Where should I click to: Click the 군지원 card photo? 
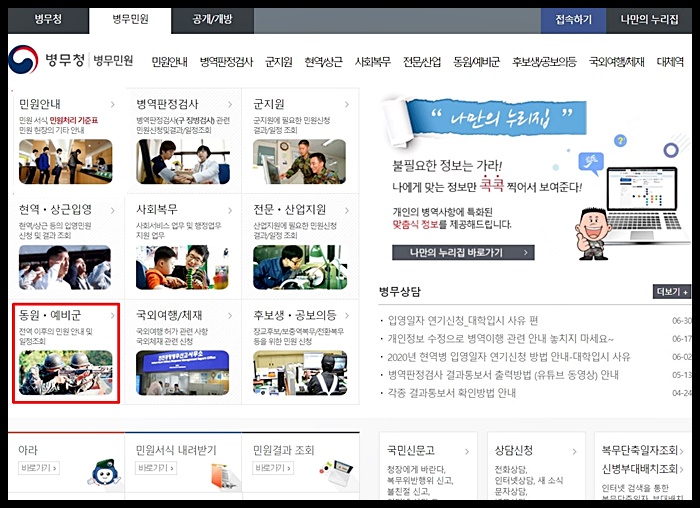click(x=300, y=162)
